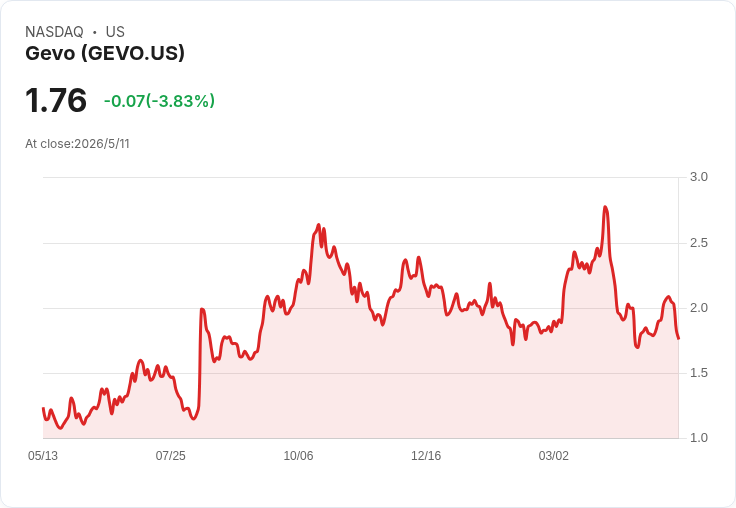The image size is (736, 508).
Task: Click the US country label
Action: (x=115, y=32)
